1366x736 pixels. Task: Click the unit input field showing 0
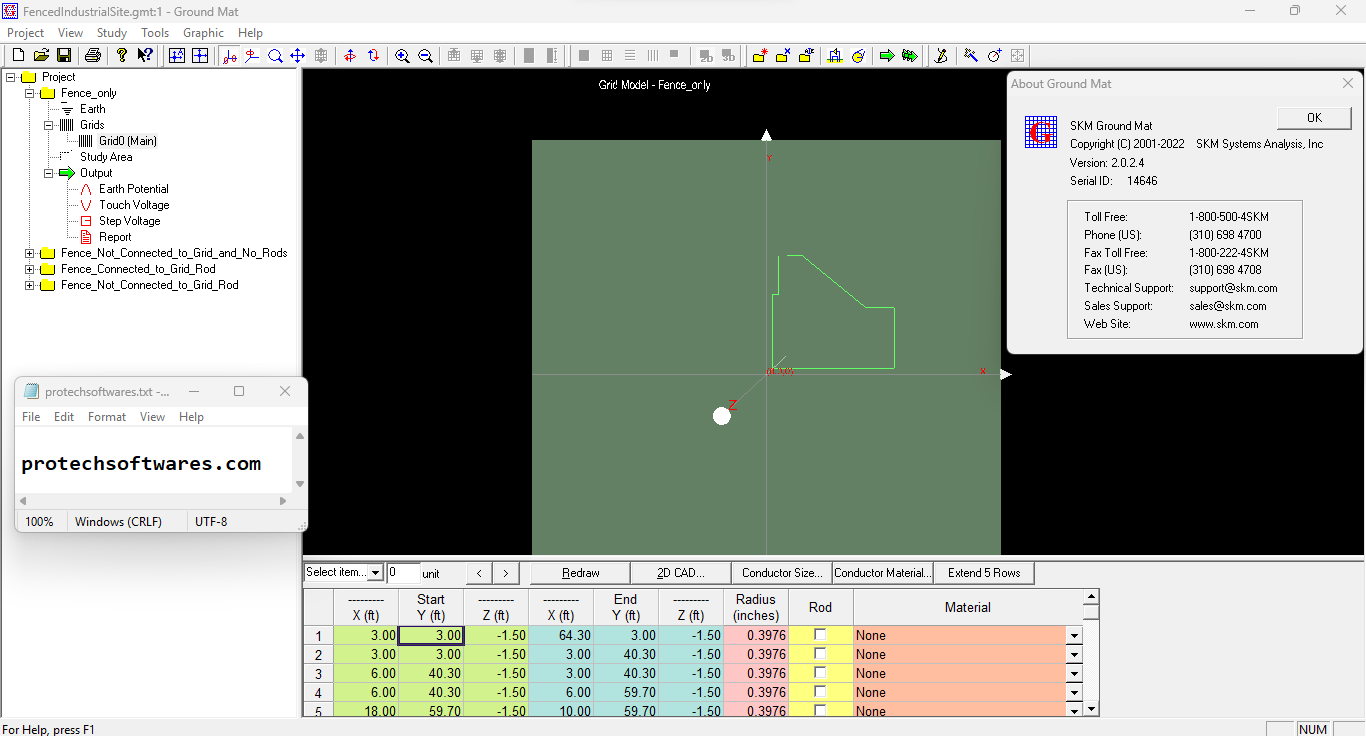pyautogui.click(x=403, y=573)
